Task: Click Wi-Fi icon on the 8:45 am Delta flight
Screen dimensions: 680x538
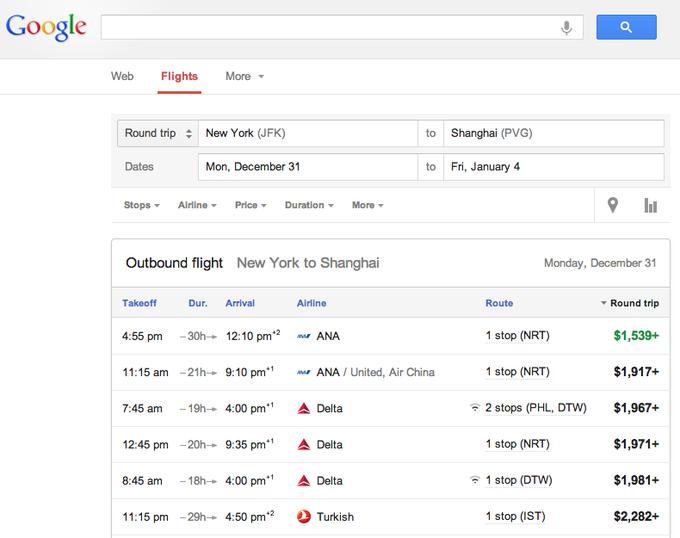Action: pyautogui.click(x=475, y=480)
